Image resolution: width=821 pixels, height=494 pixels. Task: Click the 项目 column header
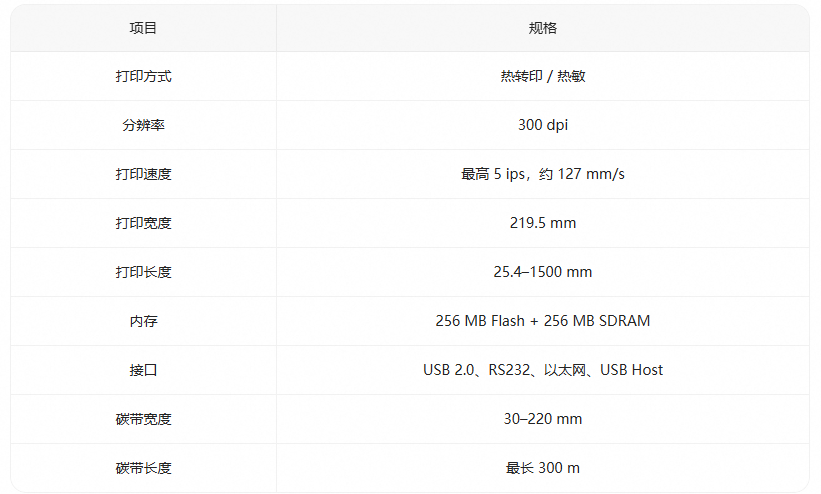pyautogui.click(x=143, y=28)
